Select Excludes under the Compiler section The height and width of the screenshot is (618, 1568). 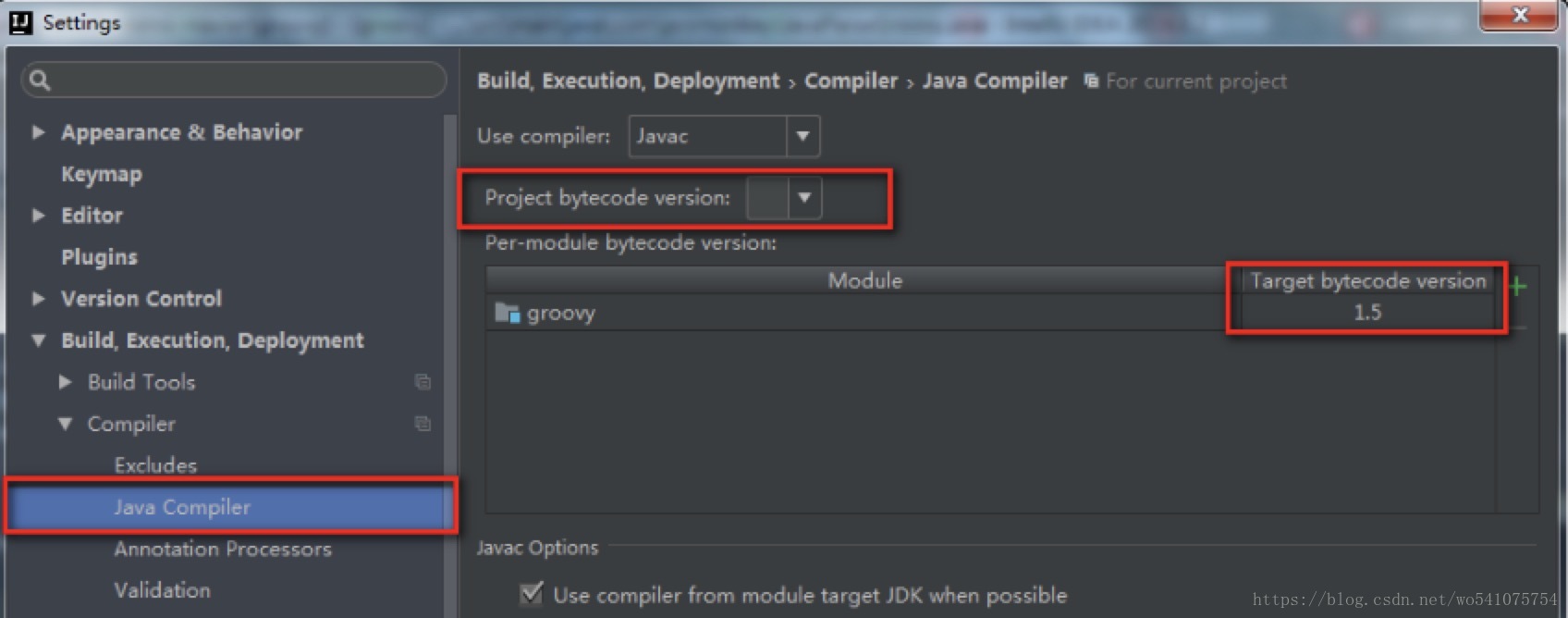click(154, 464)
